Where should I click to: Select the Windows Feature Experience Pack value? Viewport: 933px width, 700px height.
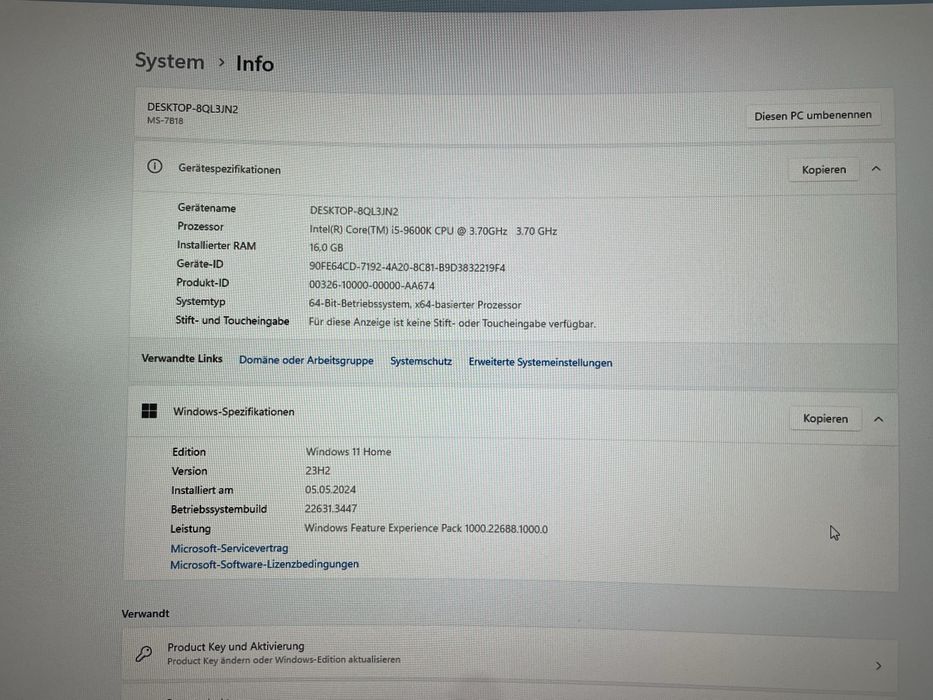[426, 528]
